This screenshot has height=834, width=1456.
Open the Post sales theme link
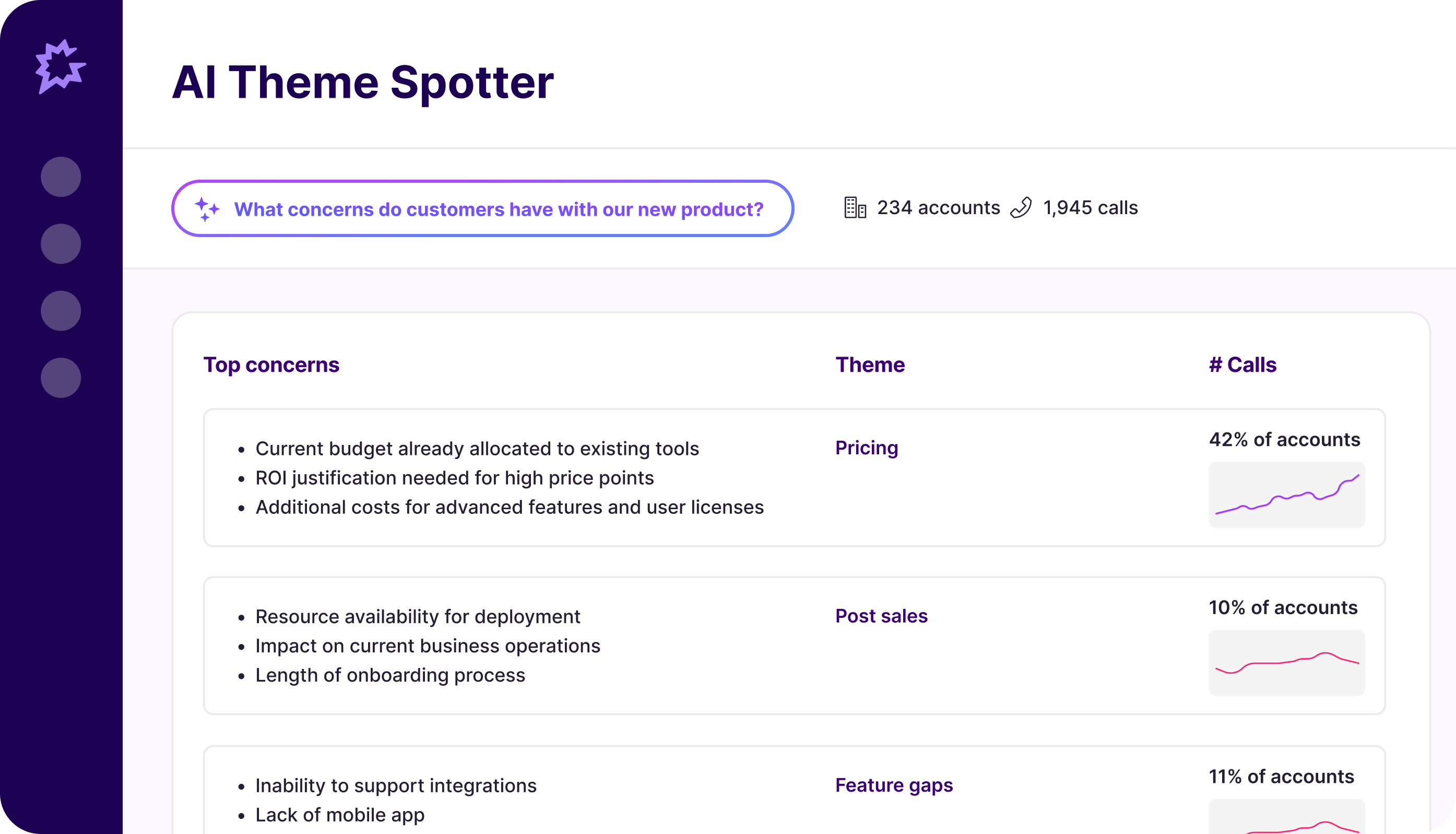tap(881, 616)
